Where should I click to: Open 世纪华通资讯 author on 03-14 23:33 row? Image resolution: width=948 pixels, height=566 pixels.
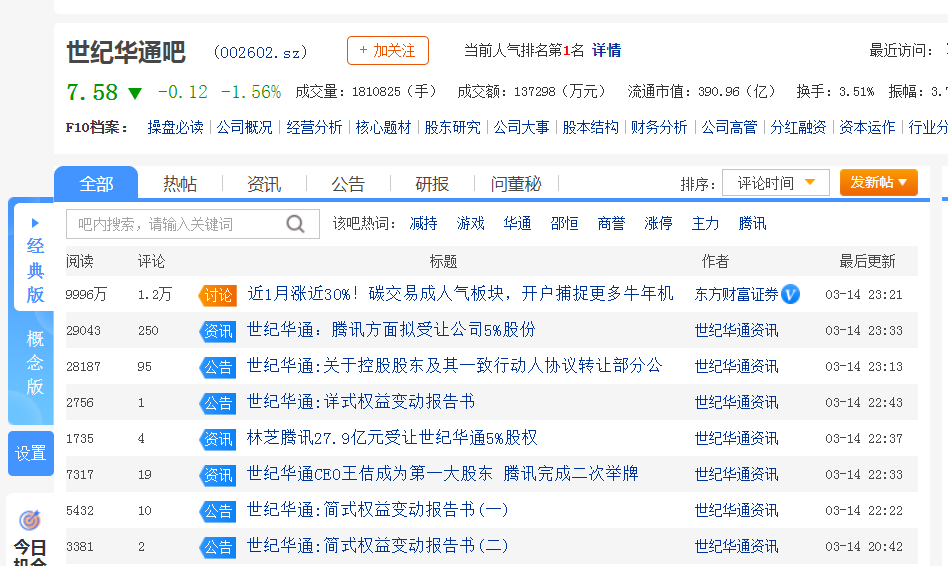tap(736, 331)
